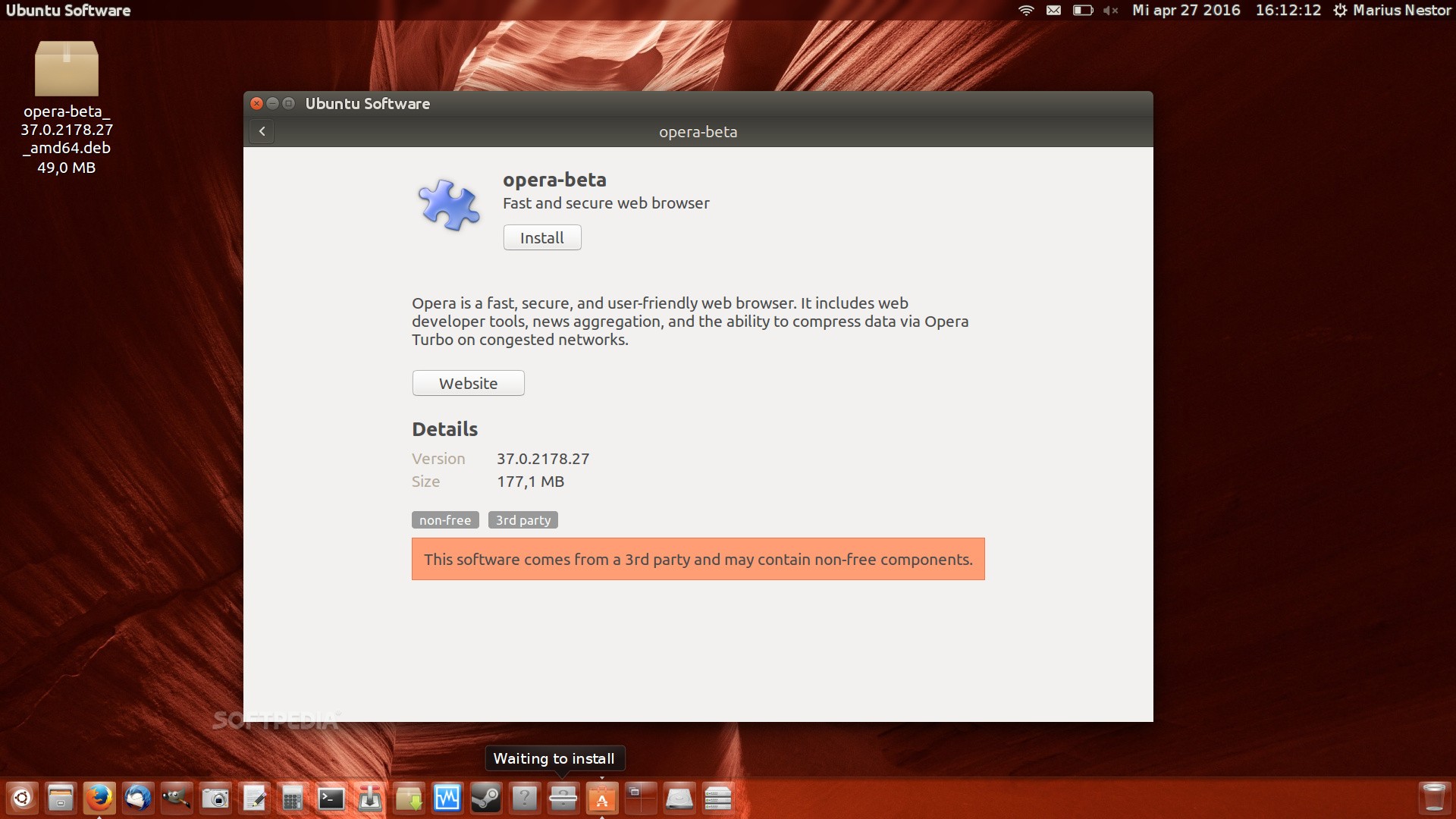This screenshot has width=1456, height=819.
Task: Open the battery indicator menu
Action: (x=1083, y=10)
